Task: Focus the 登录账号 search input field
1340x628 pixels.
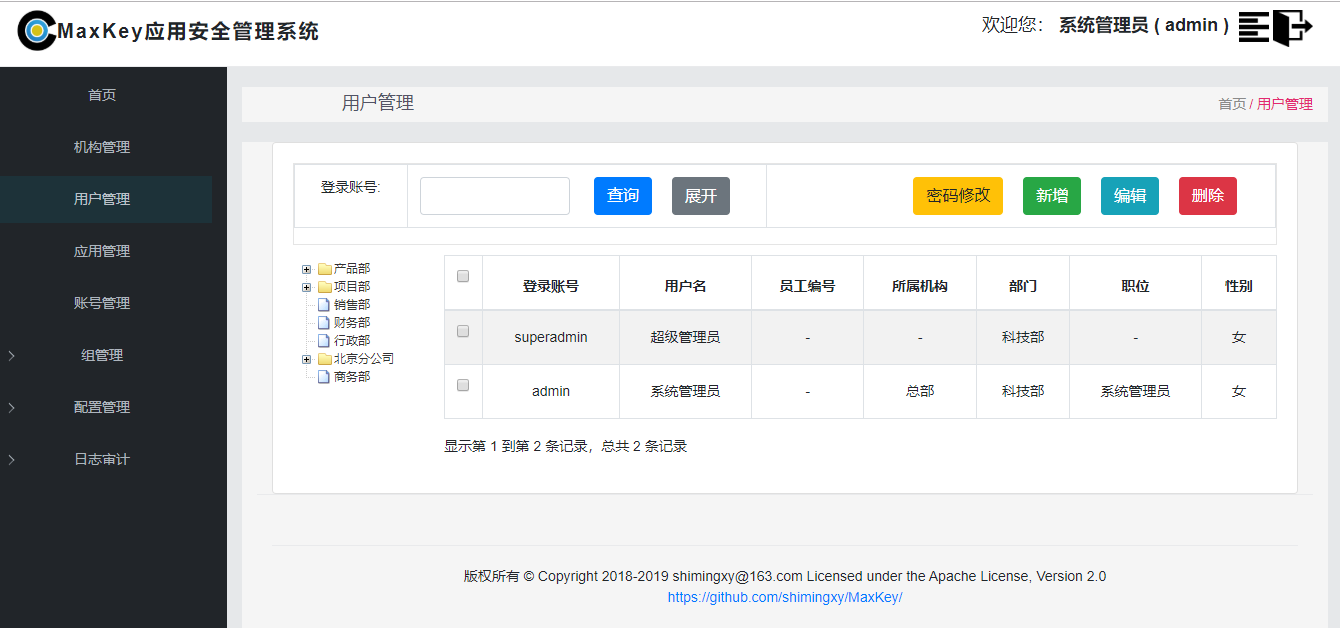Action: 494,196
